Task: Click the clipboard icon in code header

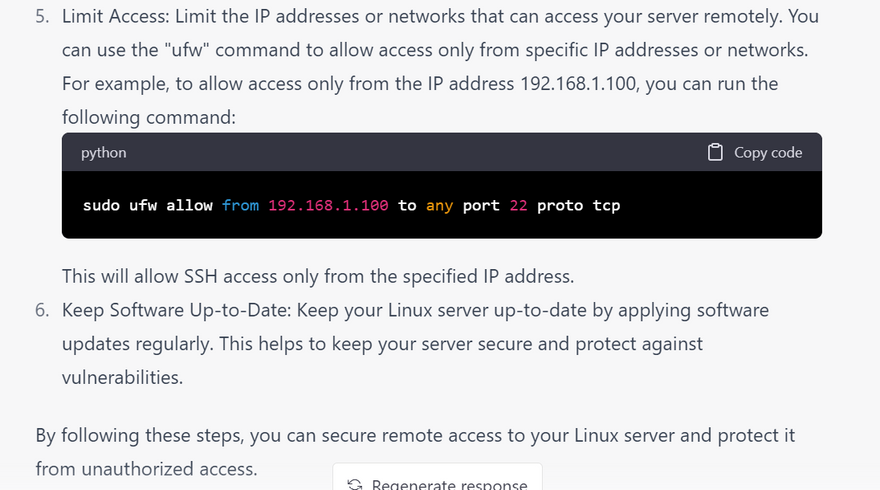Action: [715, 153]
